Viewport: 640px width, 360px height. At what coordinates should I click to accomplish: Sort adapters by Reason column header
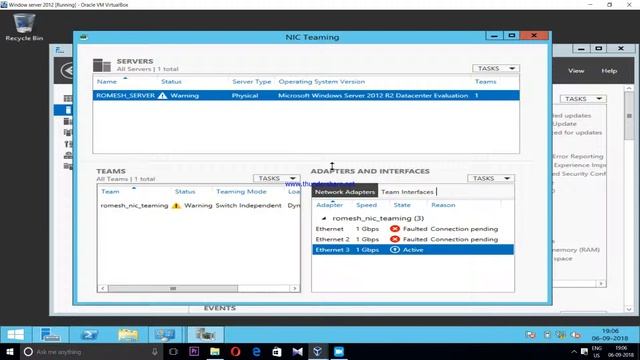[x=443, y=205]
